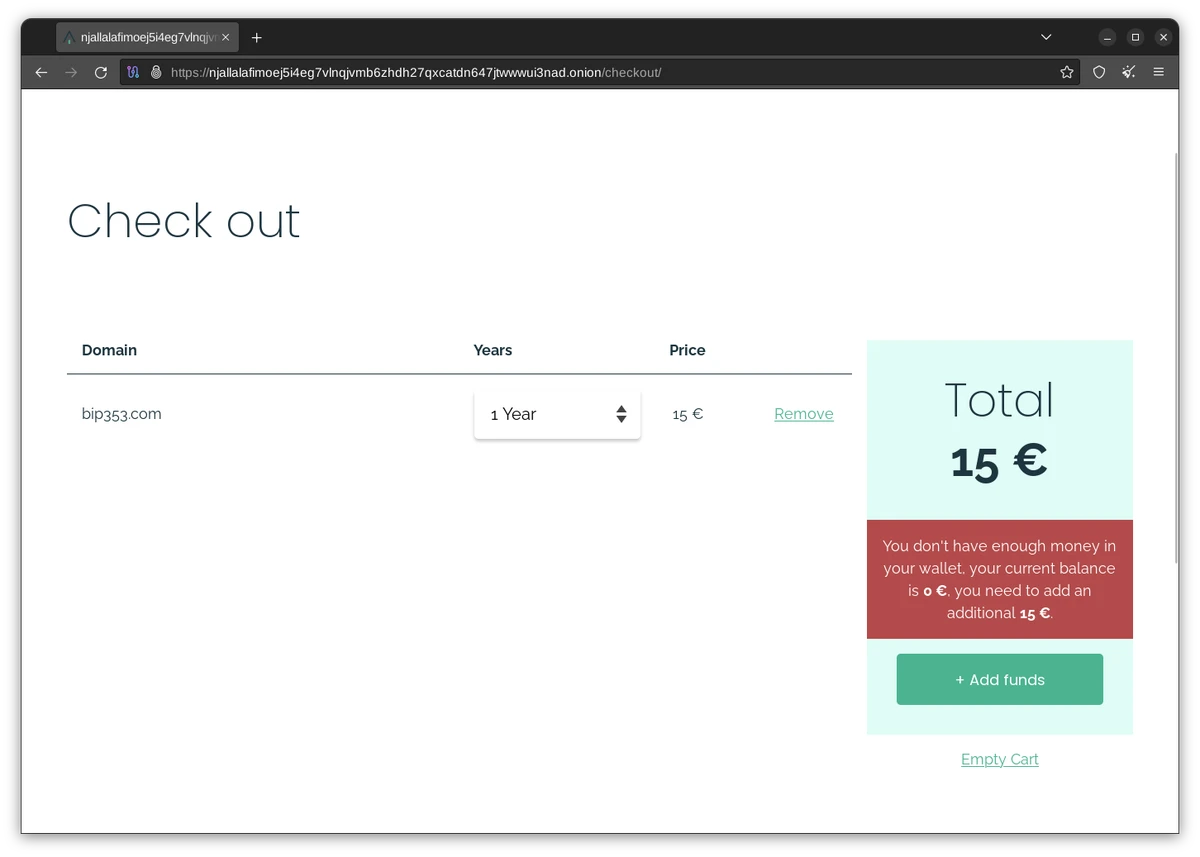The image size is (1200, 857).
Task: Reload the checkout page
Action: click(100, 72)
